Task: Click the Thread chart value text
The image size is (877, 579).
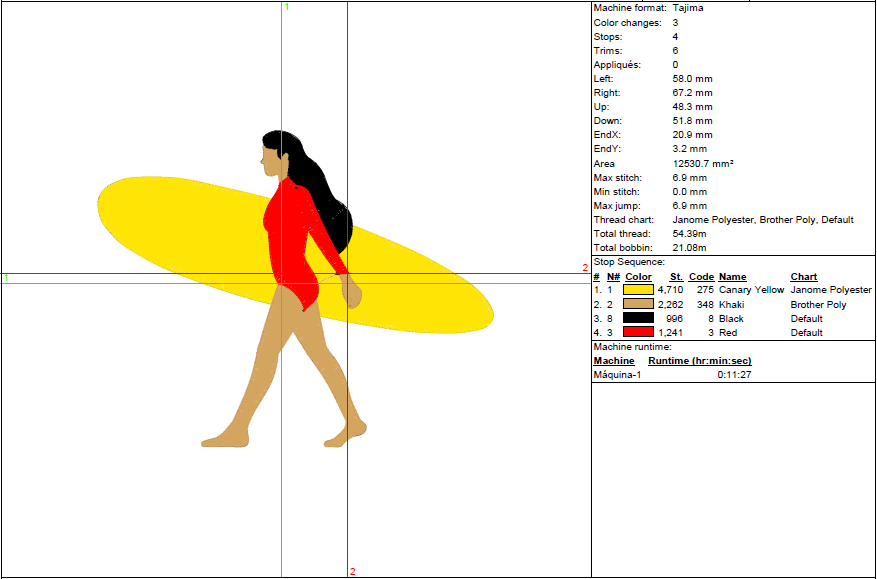Action: tap(762, 219)
